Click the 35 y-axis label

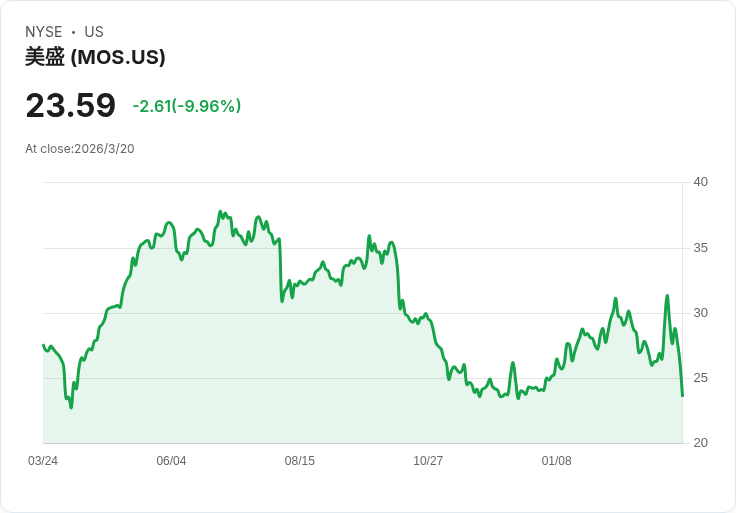[x=701, y=248]
